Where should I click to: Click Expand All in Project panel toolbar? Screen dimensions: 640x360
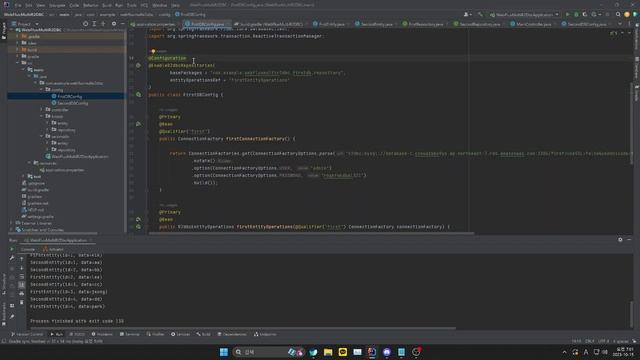(x=94, y=24)
